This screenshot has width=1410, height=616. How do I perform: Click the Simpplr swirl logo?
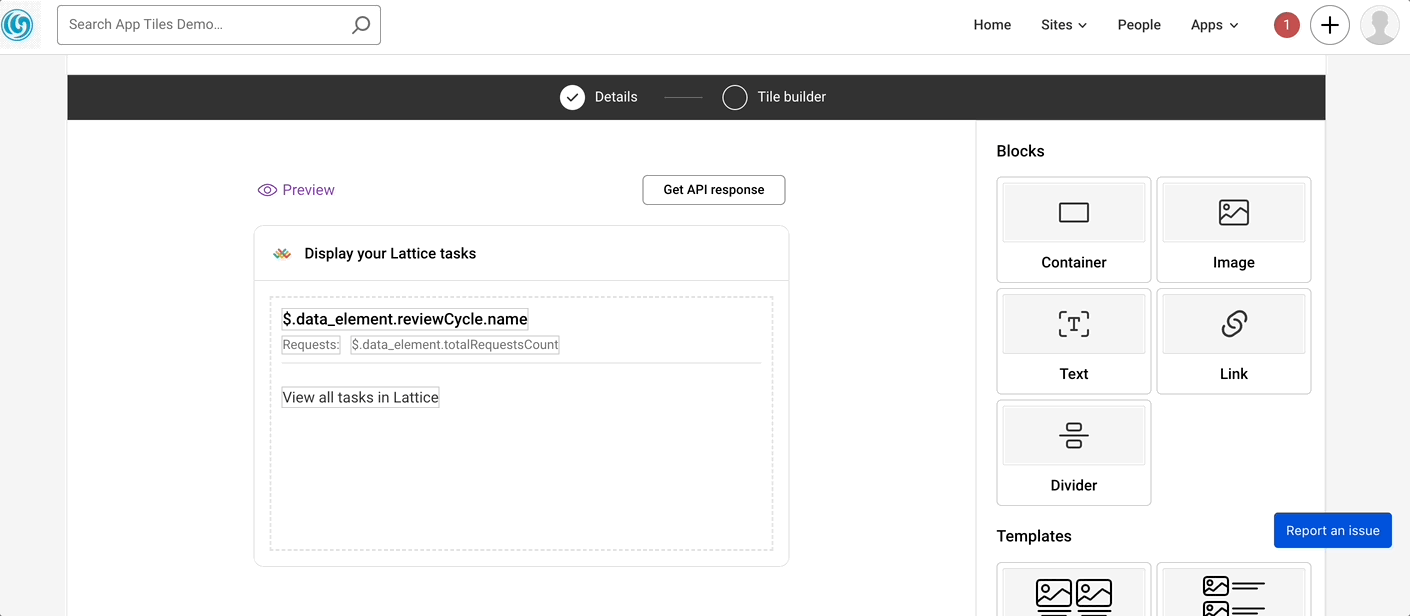pyautogui.click(x=17, y=25)
